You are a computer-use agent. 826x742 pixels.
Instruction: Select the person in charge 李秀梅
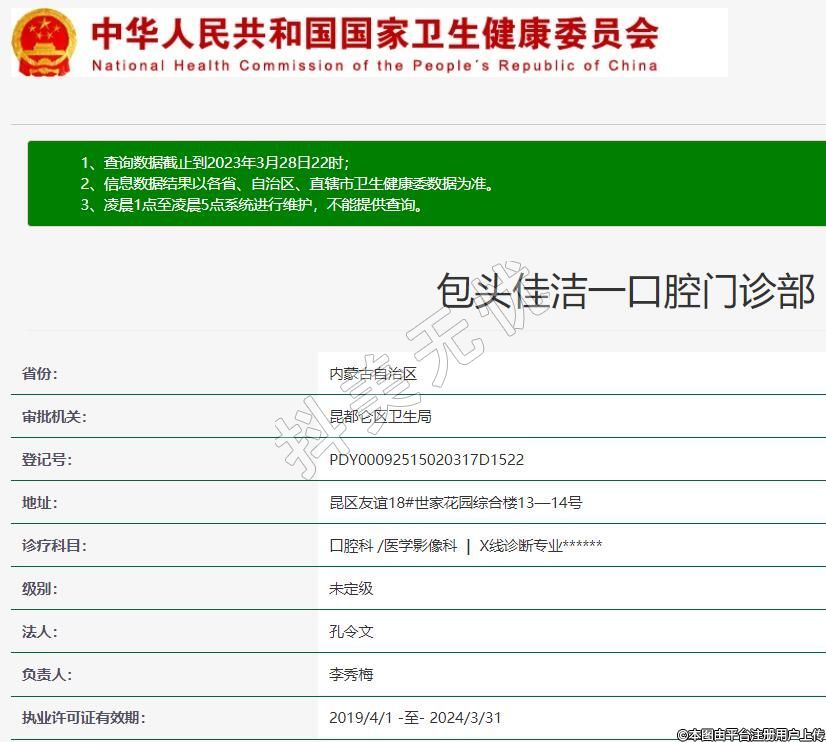(x=351, y=675)
